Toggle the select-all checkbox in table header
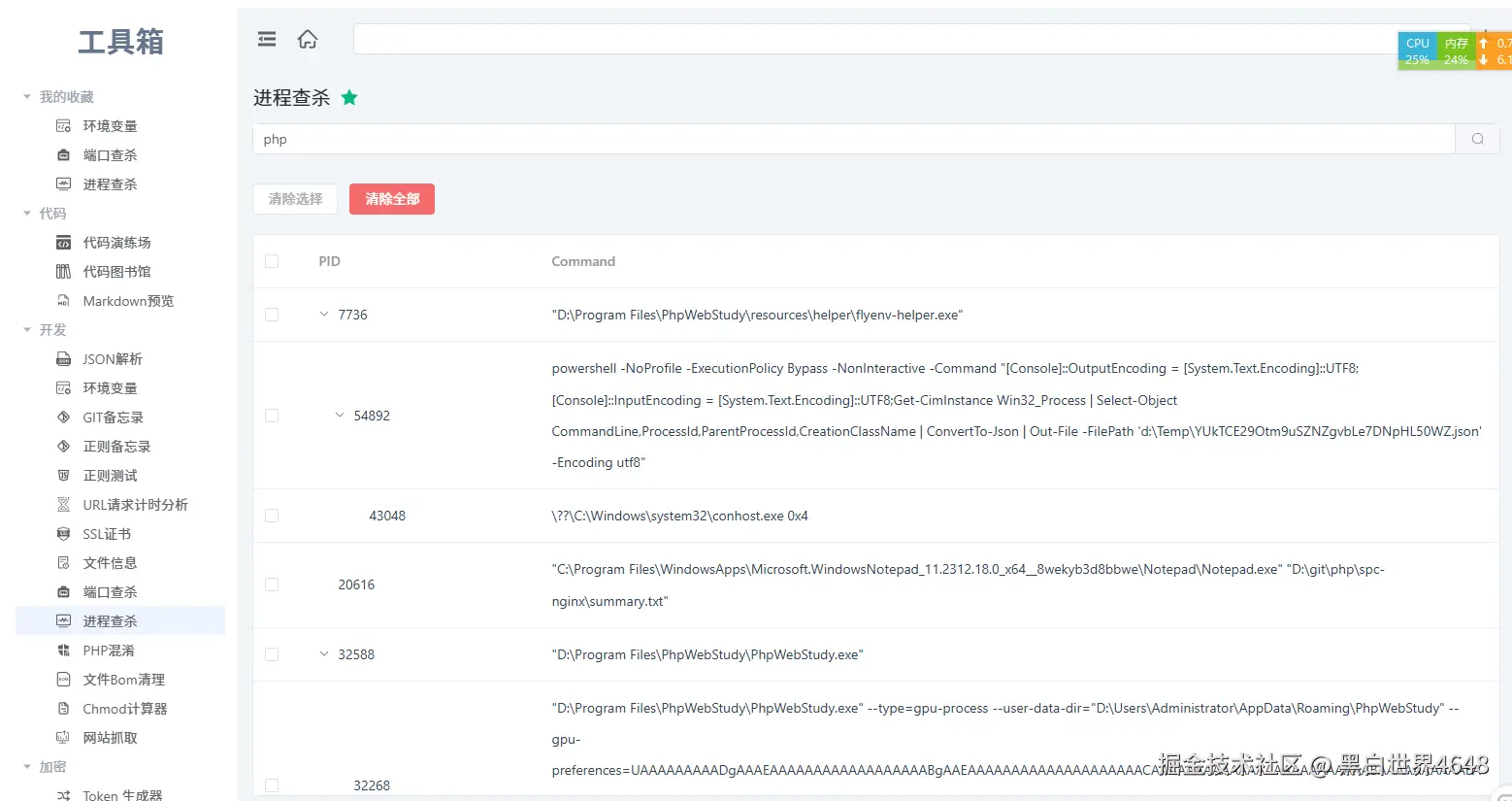The height and width of the screenshot is (801, 1512). point(272,261)
